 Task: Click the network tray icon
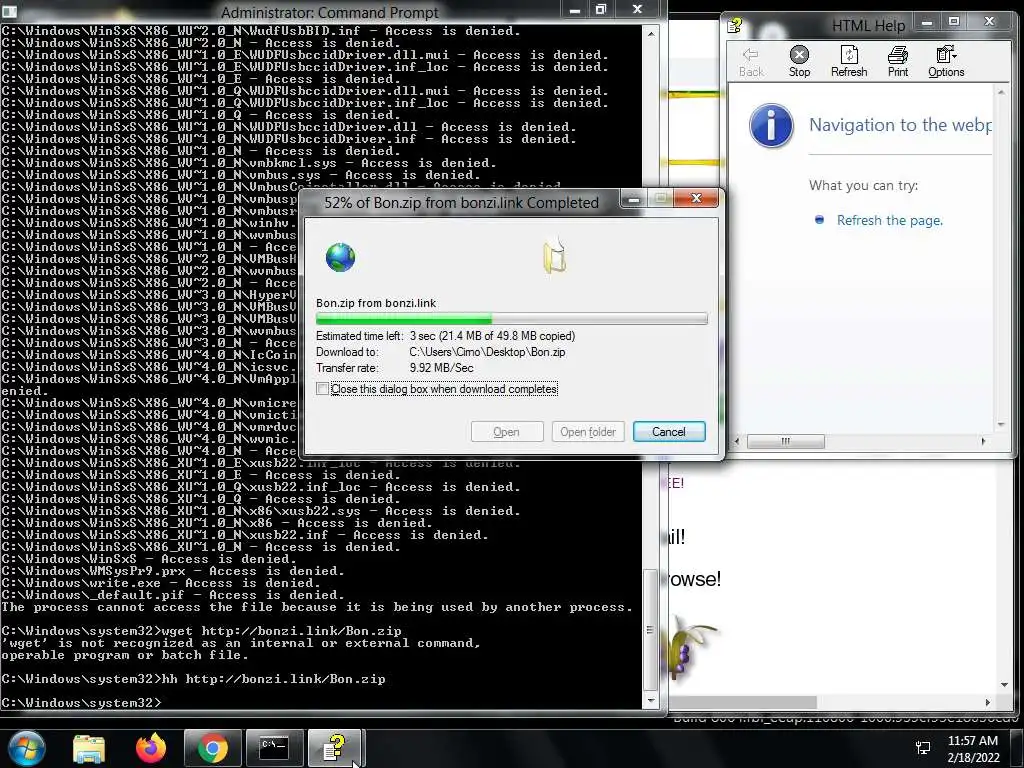(923, 748)
